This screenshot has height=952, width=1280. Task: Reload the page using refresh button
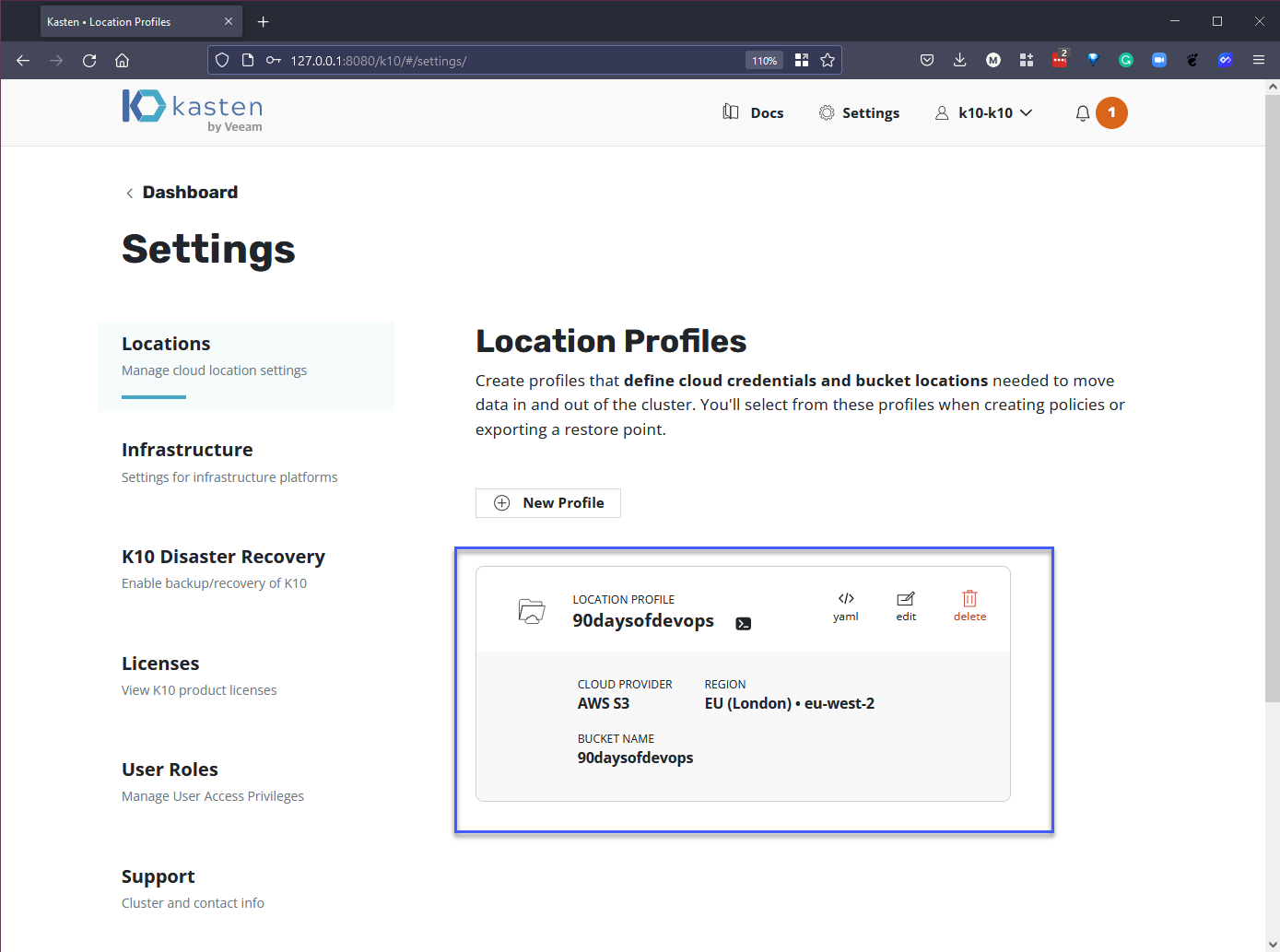[x=89, y=61]
